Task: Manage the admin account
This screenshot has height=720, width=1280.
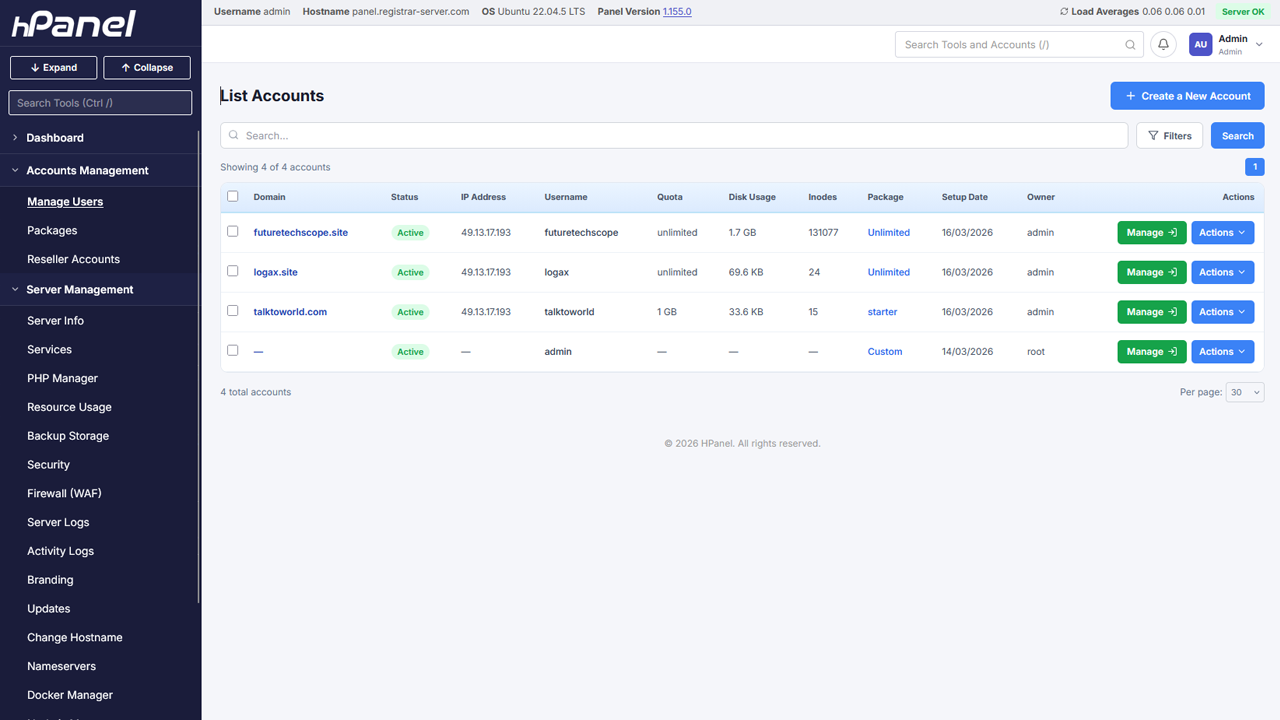Action: tap(1152, 352)
